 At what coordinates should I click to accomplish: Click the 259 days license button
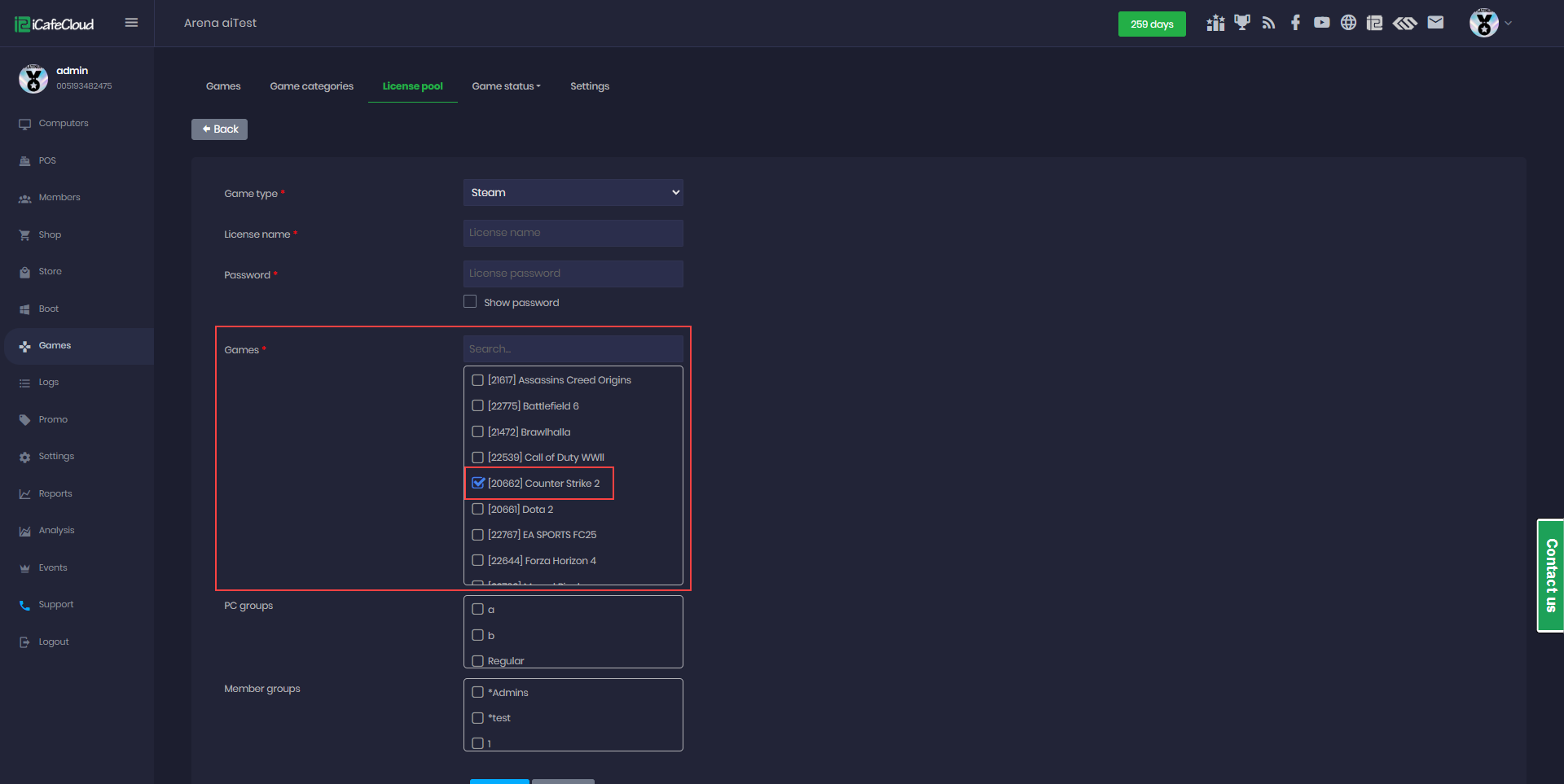(1151, 24)
